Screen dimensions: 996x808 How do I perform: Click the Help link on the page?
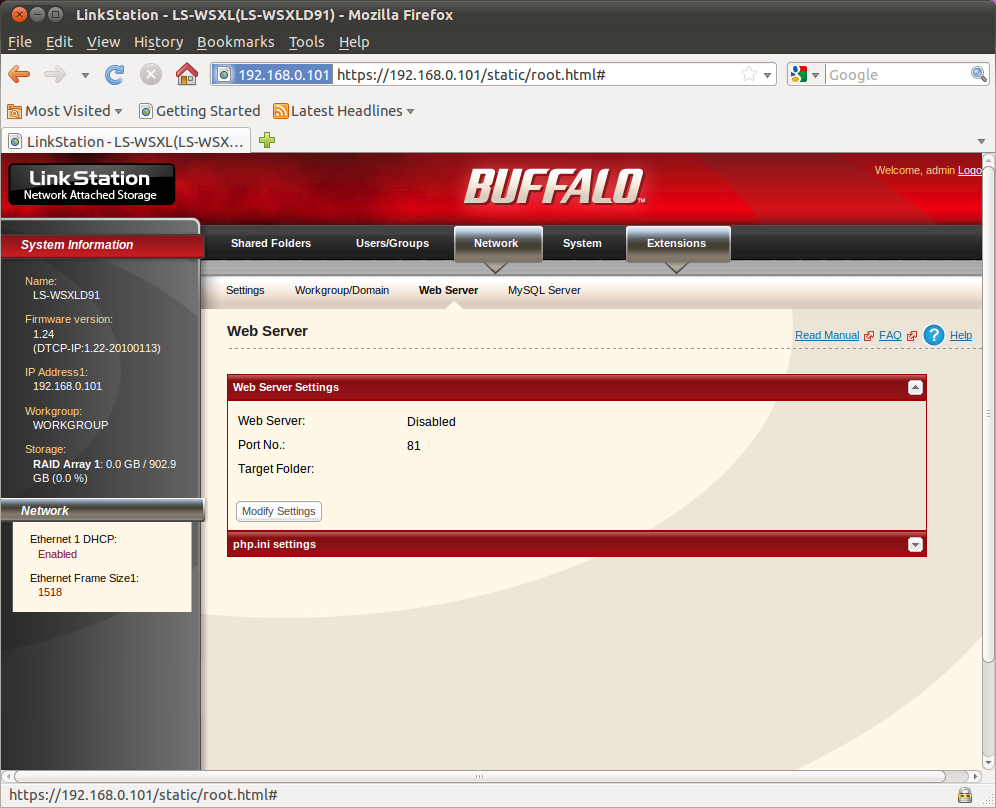pos(961,335)
